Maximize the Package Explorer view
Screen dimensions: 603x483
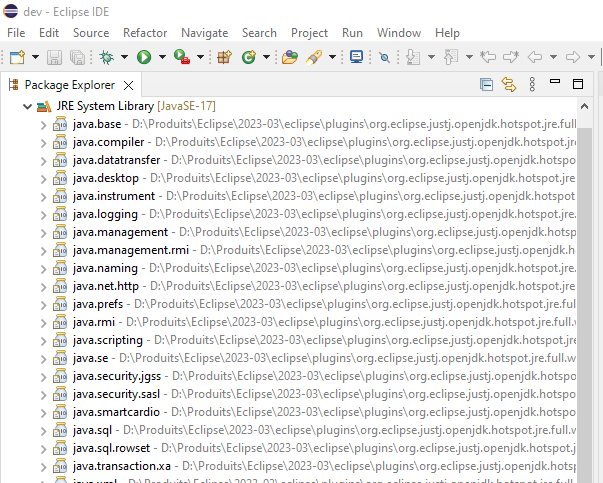point(578,84)
